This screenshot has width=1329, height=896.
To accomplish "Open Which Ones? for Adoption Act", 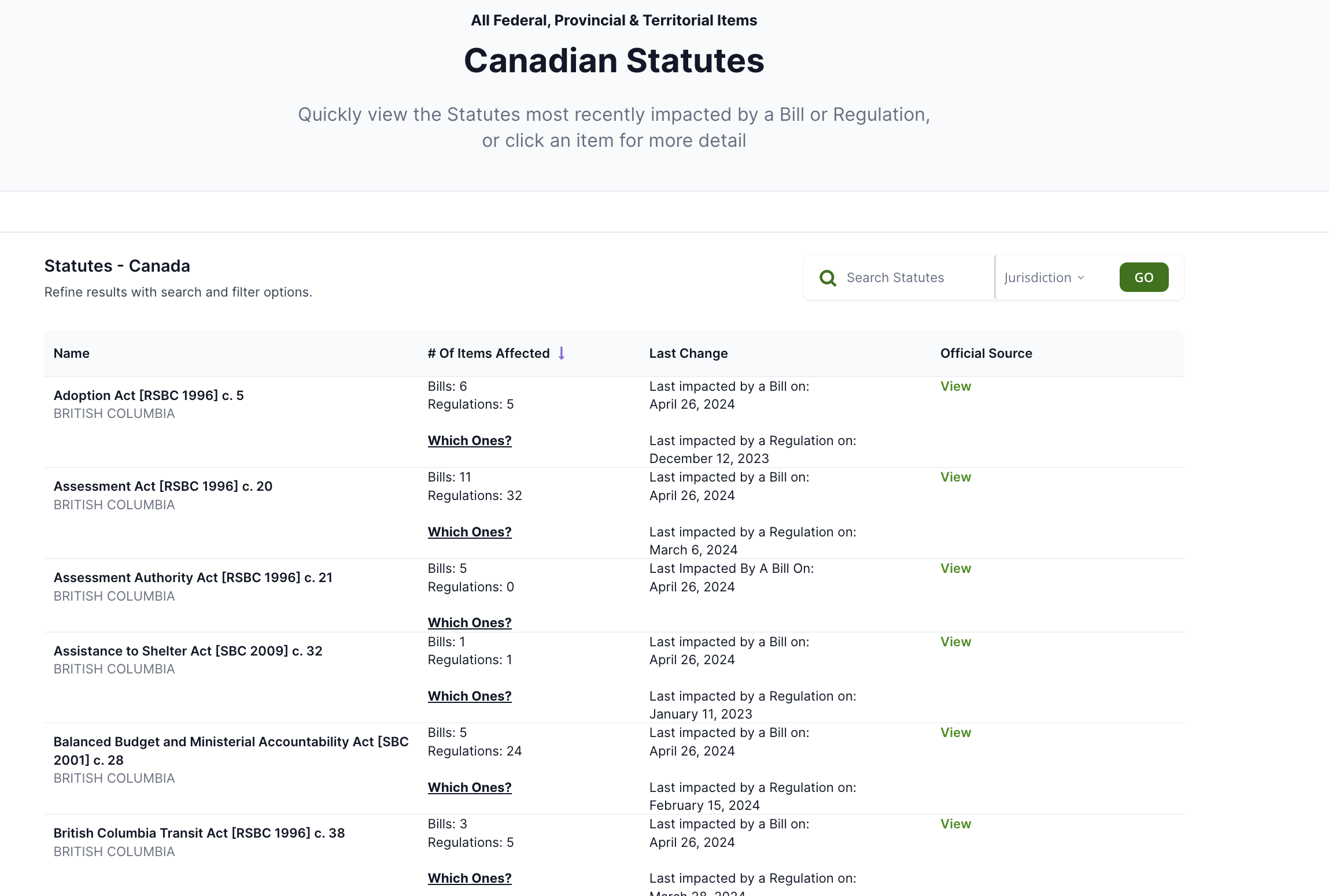I will [470, 440].
